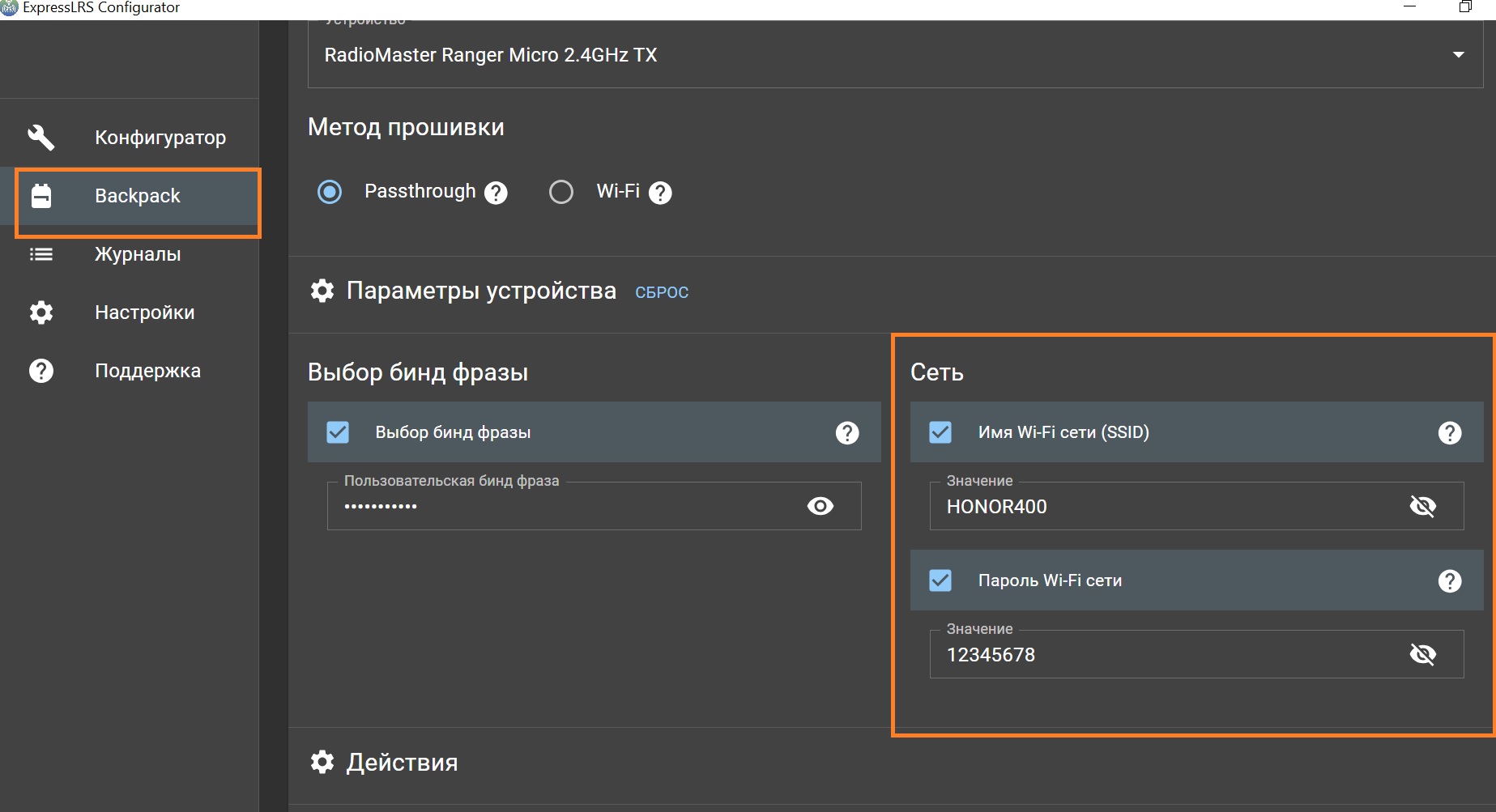The height and width of the screenshot is (812, 1496).
Task: Select the Backpack sidebar icon
Action: click(x=40, y=195)
